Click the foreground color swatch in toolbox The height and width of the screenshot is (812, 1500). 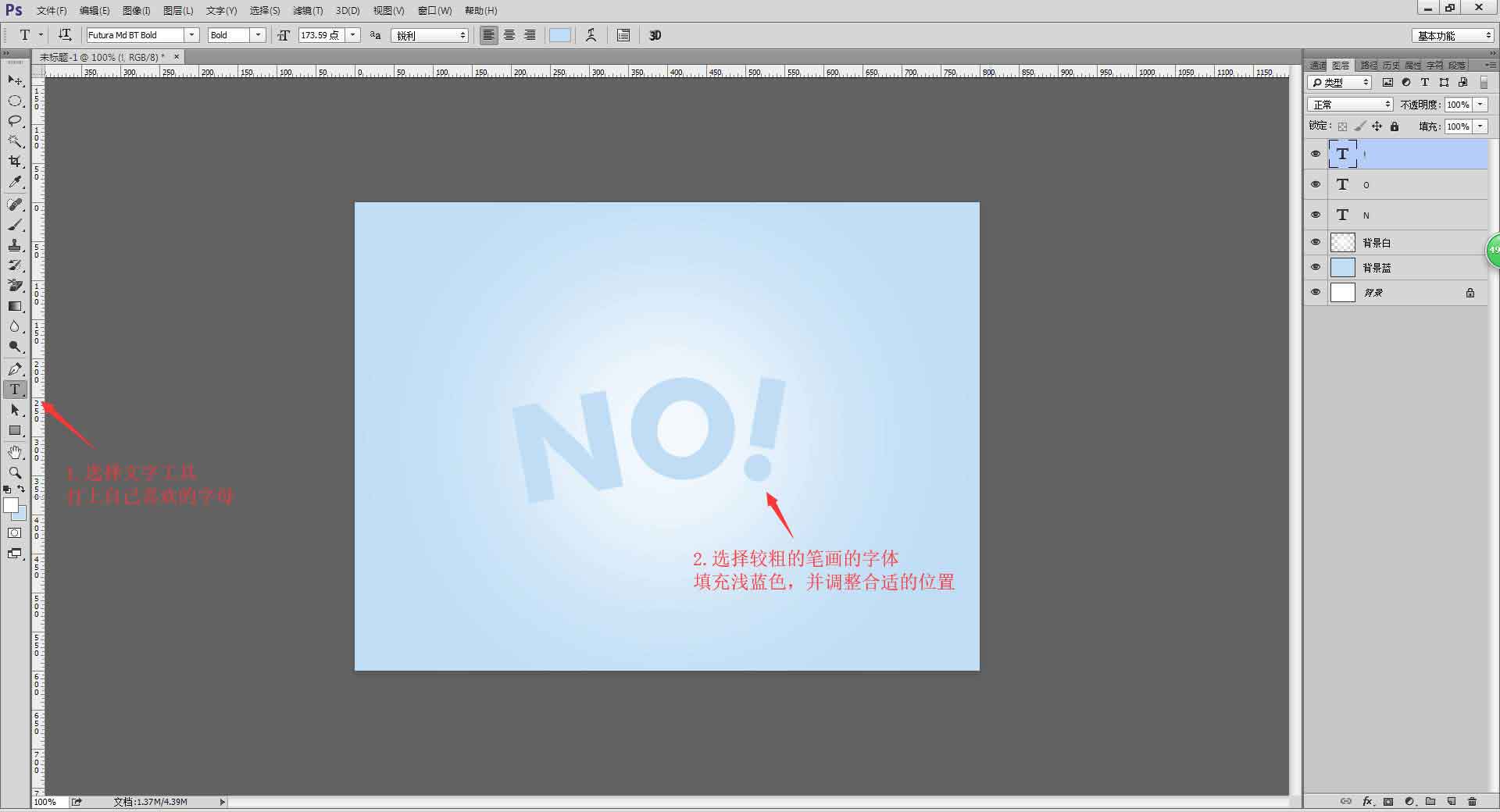point(10,505)
